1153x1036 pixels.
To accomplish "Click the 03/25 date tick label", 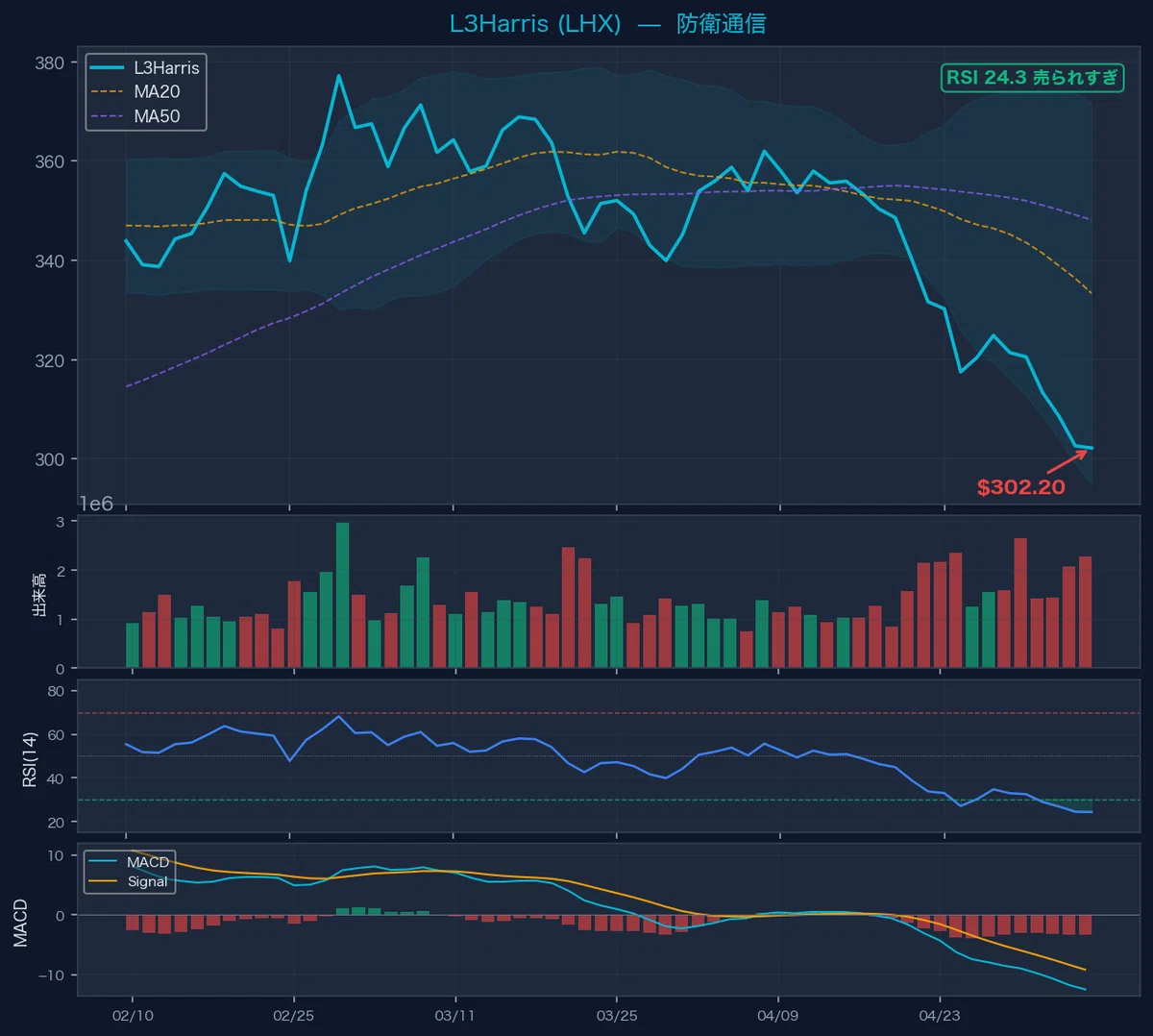I will pyautogui.click(x=617, y=1016).
